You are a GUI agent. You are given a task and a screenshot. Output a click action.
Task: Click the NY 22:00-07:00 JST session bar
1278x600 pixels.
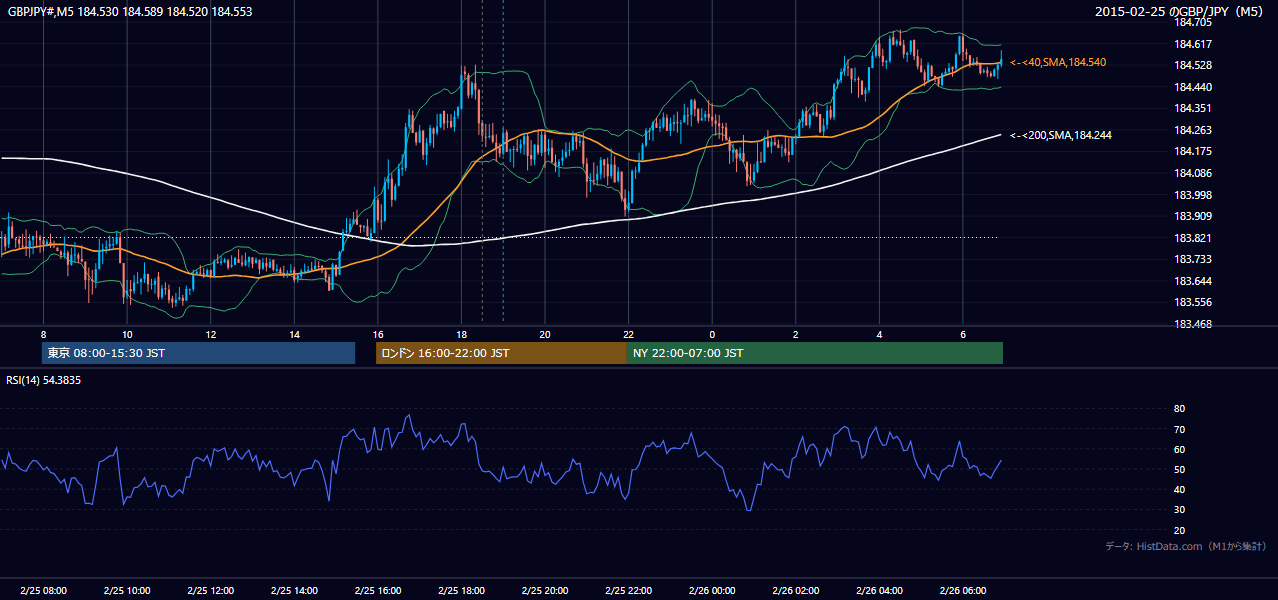click(815, 353)
